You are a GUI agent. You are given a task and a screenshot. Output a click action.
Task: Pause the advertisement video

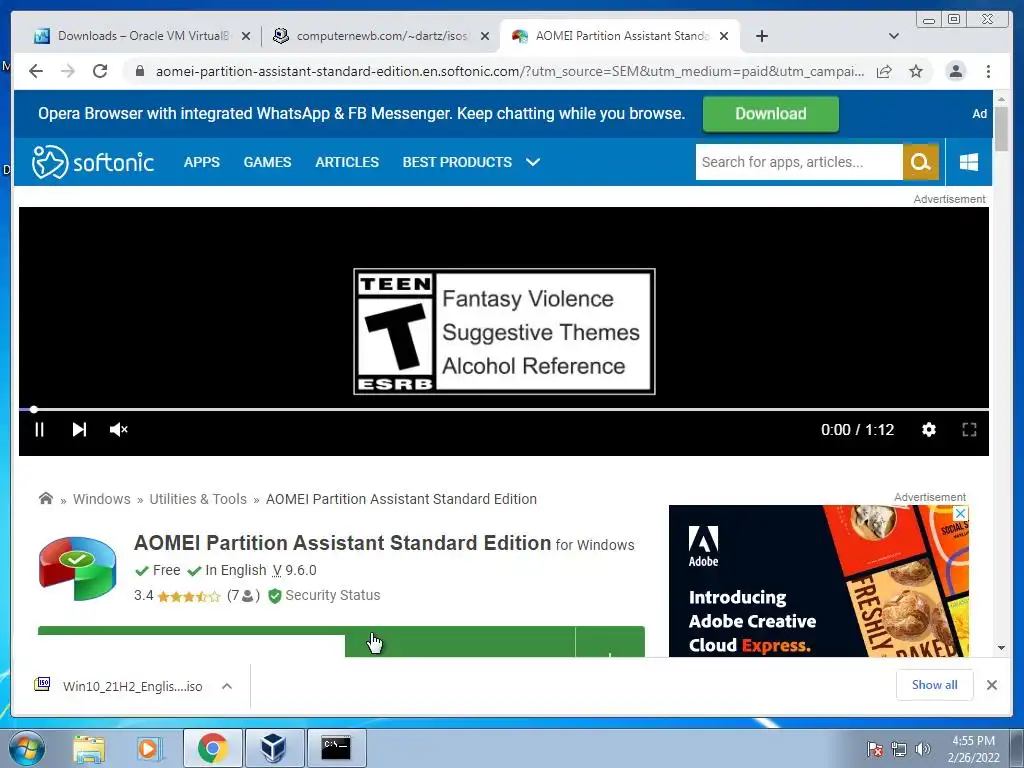[x=39, y=430]
